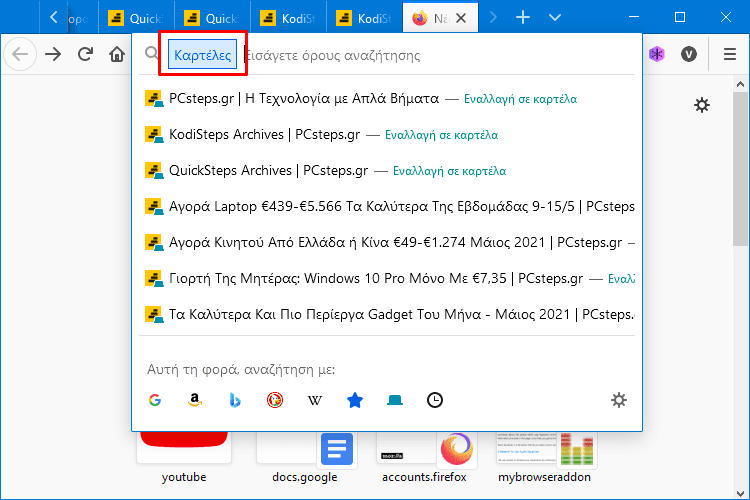This screenshot has width=750, height=500.
Task: Open Τα Καλύτερα Και Πιο Περίεργα Gadget result
Action: tap(389, 314)
